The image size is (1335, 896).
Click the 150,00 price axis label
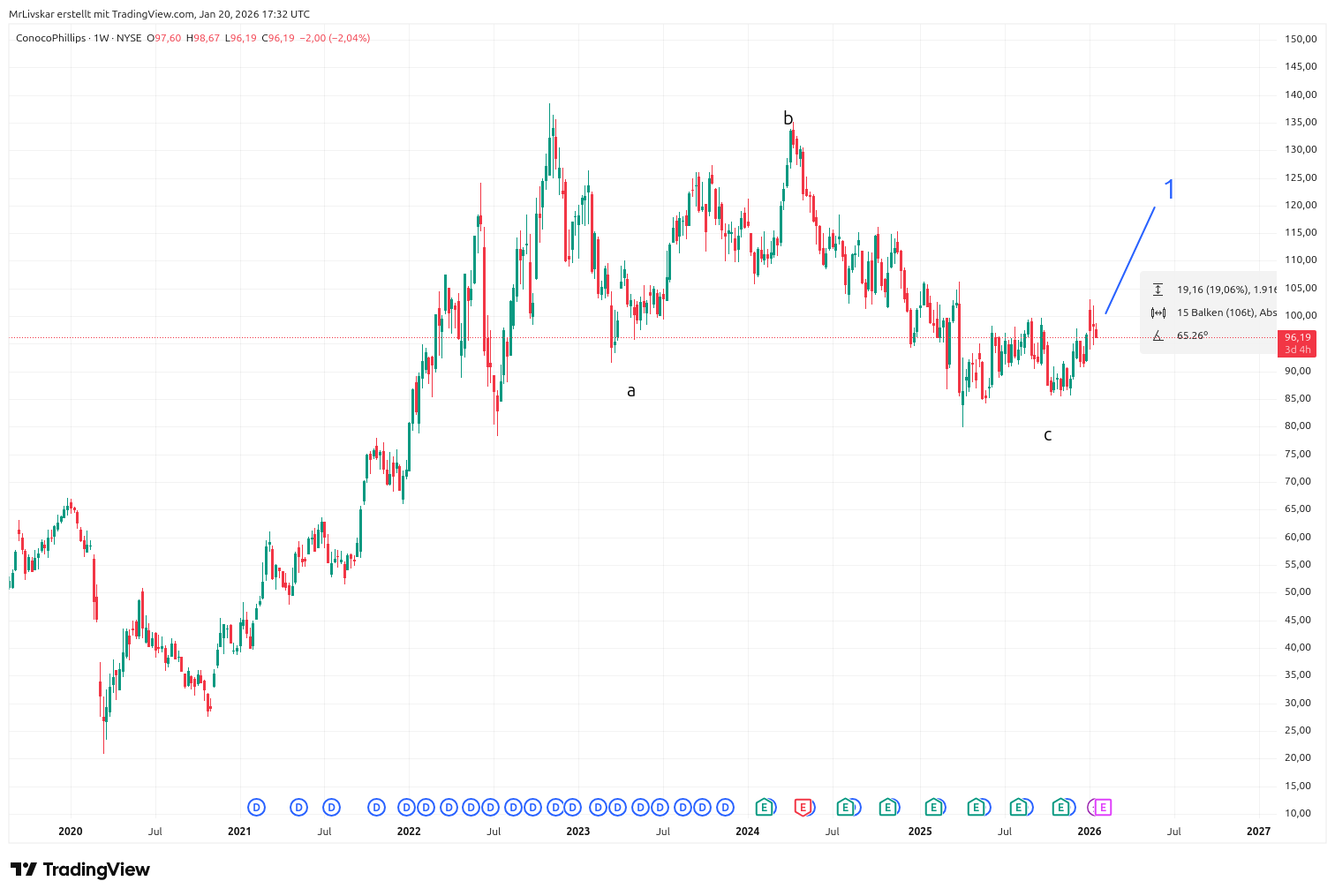(x=1301, y=39)
